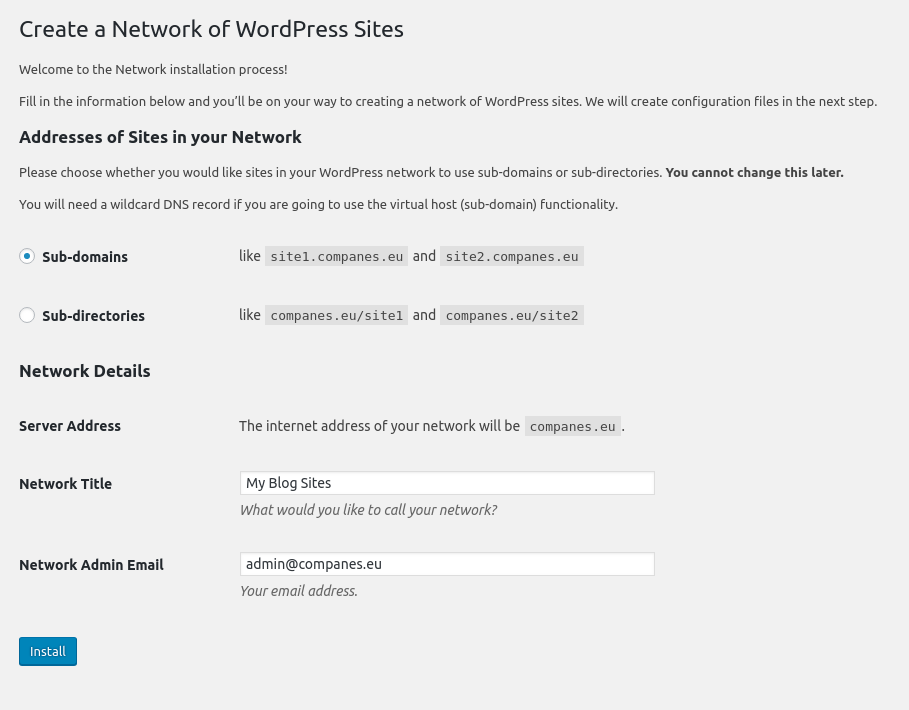Select the Sub-directories radio button

(x=27, y=315)
